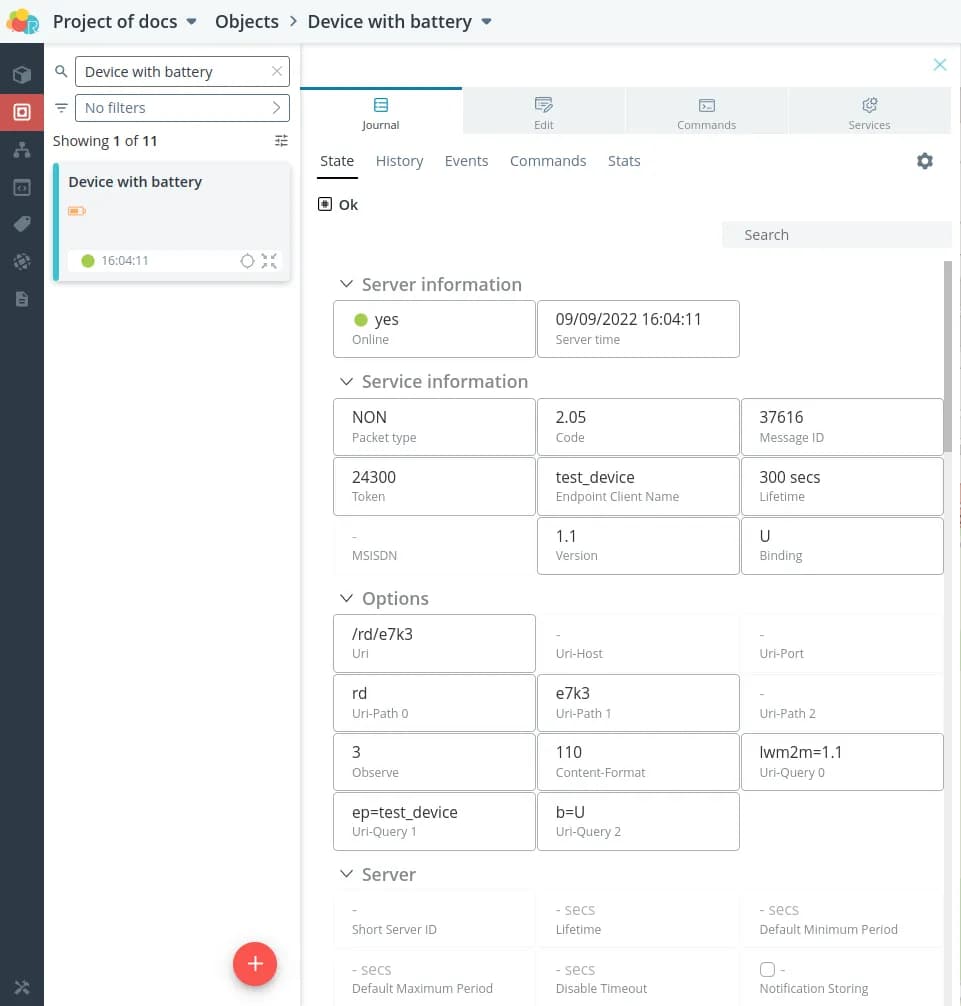Screen dimensions: 961x1006
Task: Open the document icon in left sidebar
Action: pos(22,299)
